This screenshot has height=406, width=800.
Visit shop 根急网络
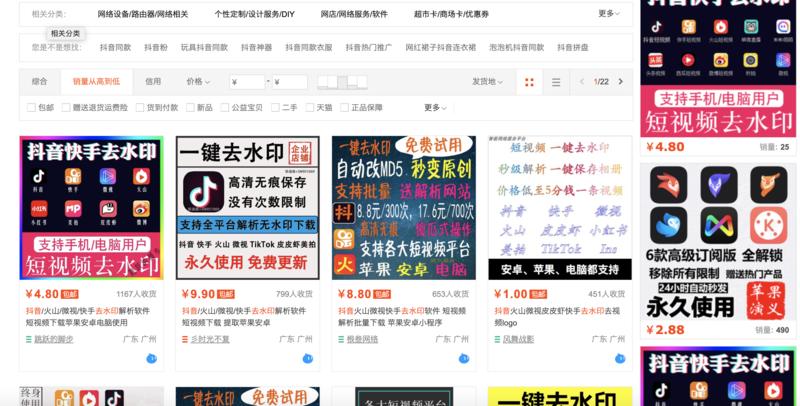(362, 339)
